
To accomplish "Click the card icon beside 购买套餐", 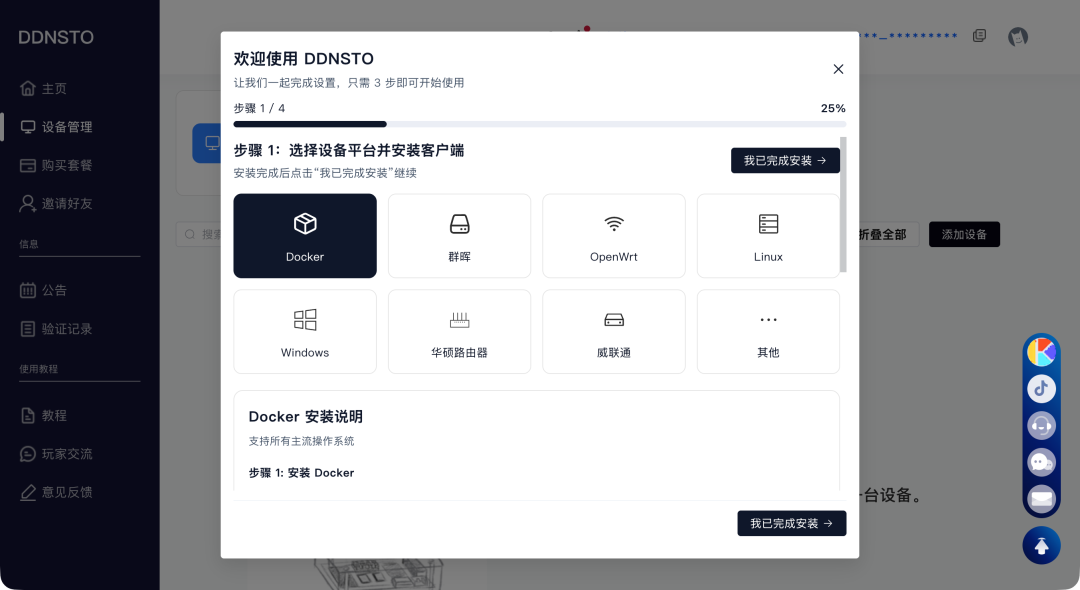I will [28, 165].
